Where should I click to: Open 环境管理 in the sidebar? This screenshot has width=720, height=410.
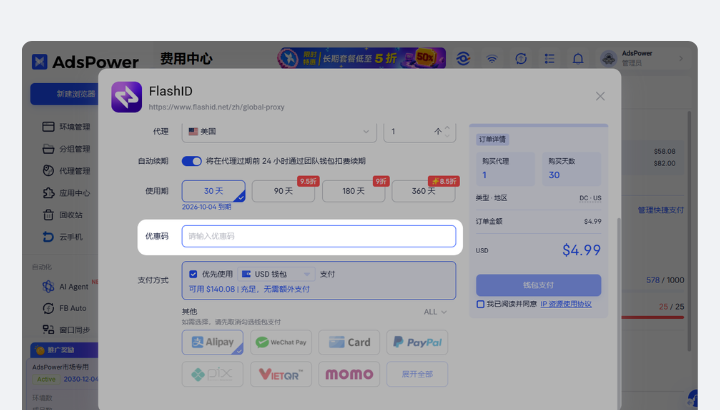(66, 127)
